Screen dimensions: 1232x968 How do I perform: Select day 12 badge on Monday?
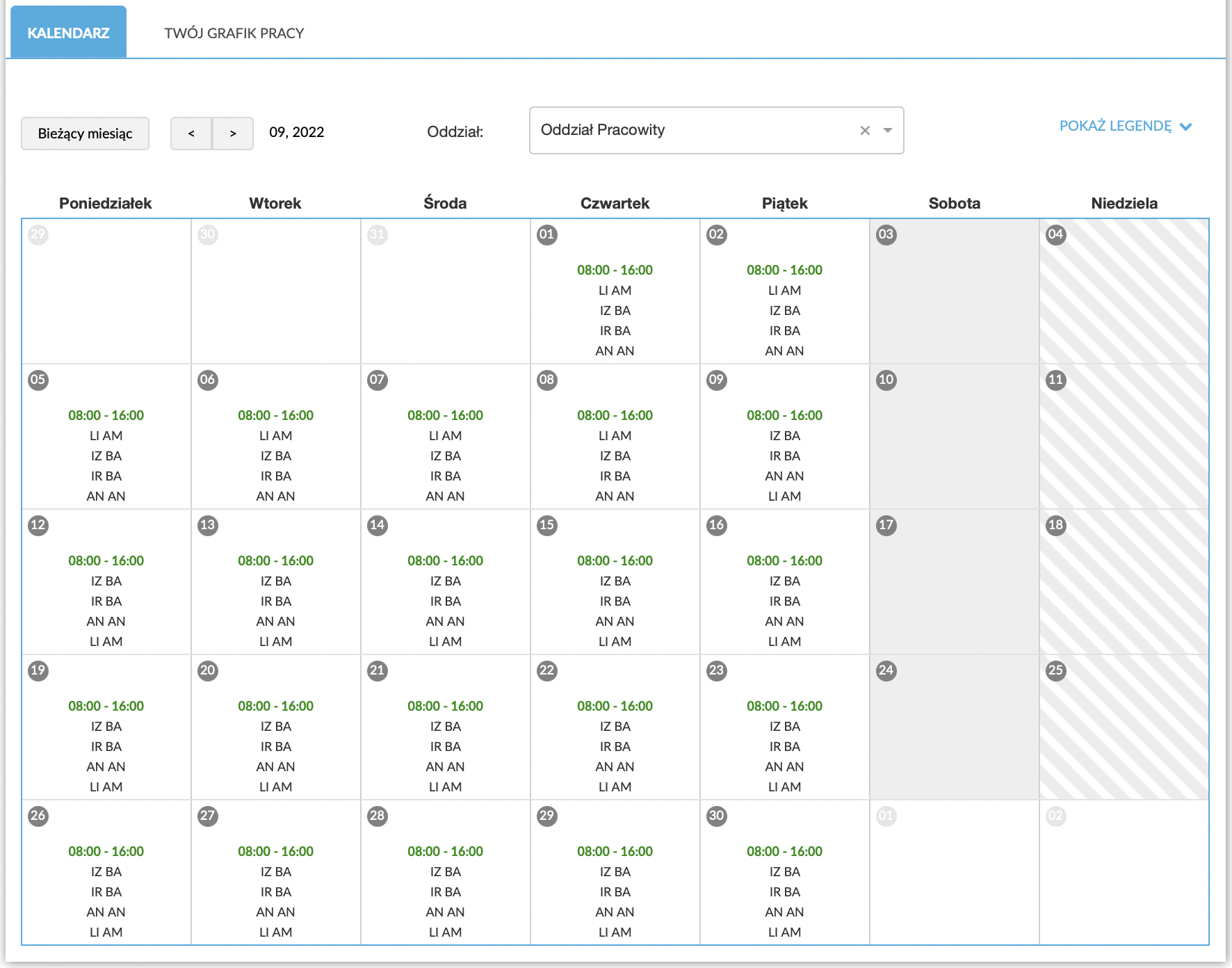pyautogui.click(x=38, y=525)
